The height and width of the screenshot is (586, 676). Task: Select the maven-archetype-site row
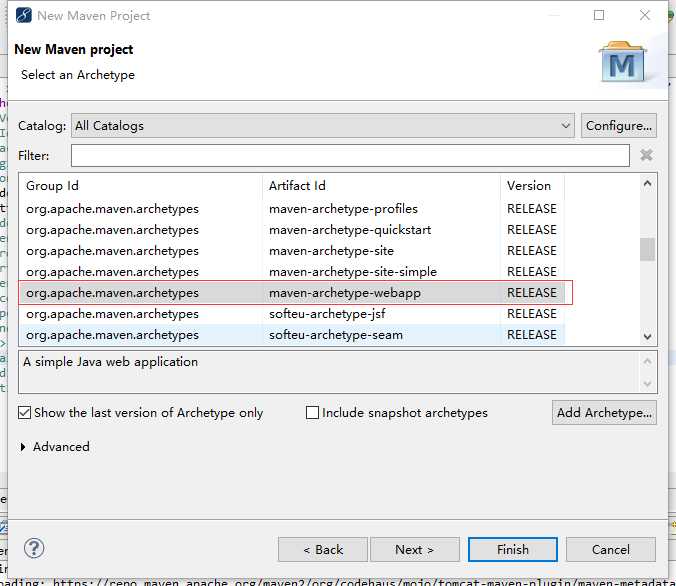(292, 251)
